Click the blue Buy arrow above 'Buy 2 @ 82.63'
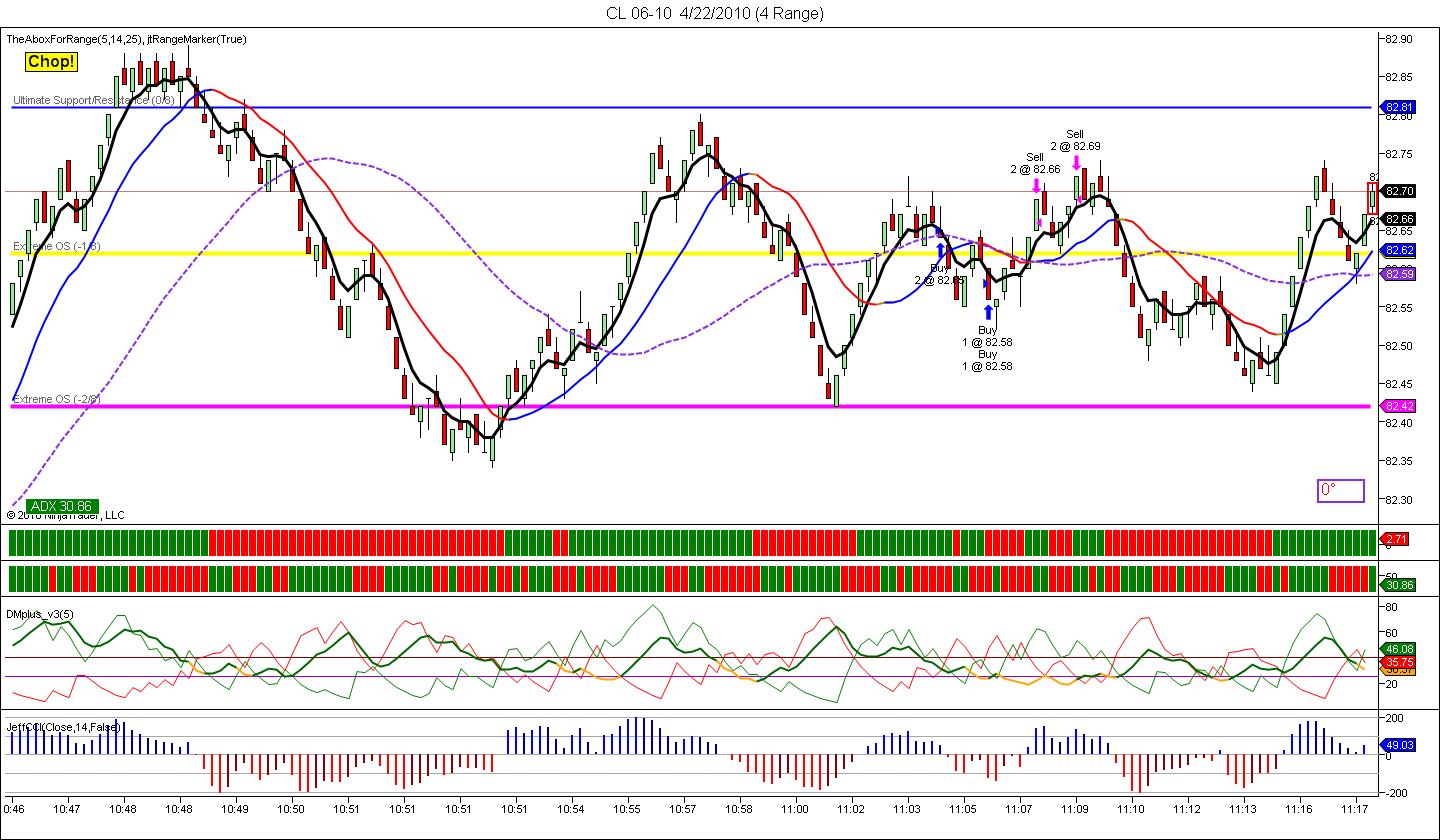 point(940,252)
